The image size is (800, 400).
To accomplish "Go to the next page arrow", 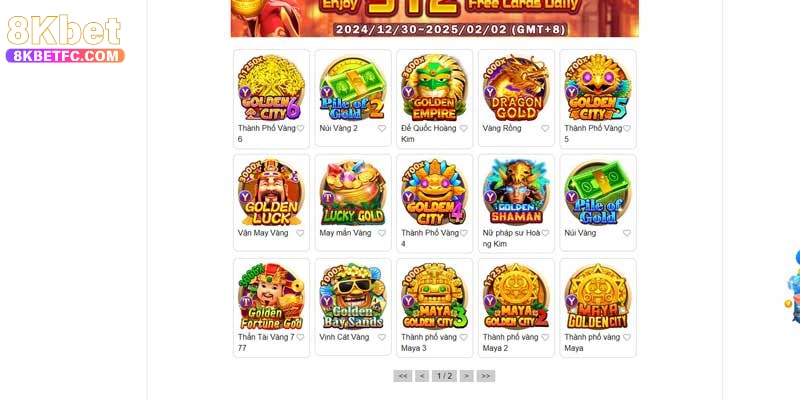I will coord(466,376).
